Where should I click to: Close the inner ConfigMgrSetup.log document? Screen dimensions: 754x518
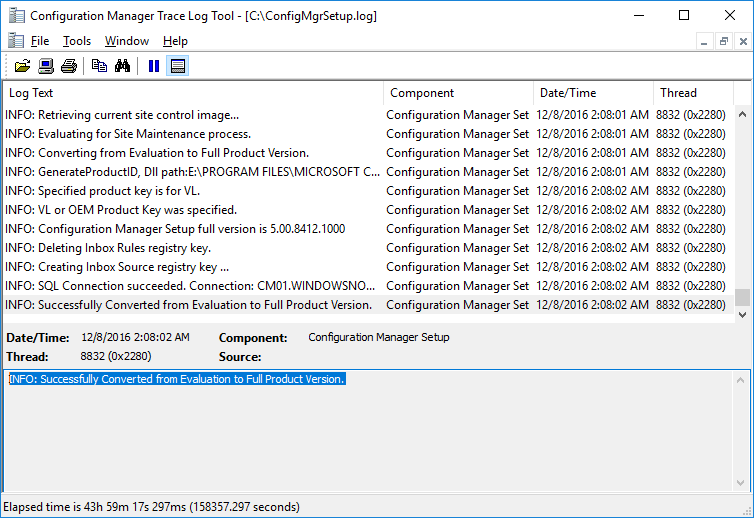[x=743, y=41]
